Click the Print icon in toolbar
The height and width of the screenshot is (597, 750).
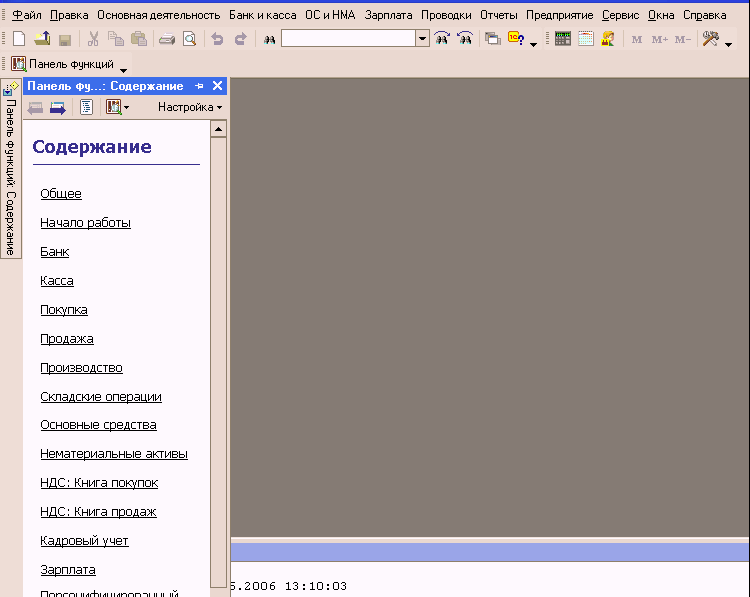(x=167, y=39)
